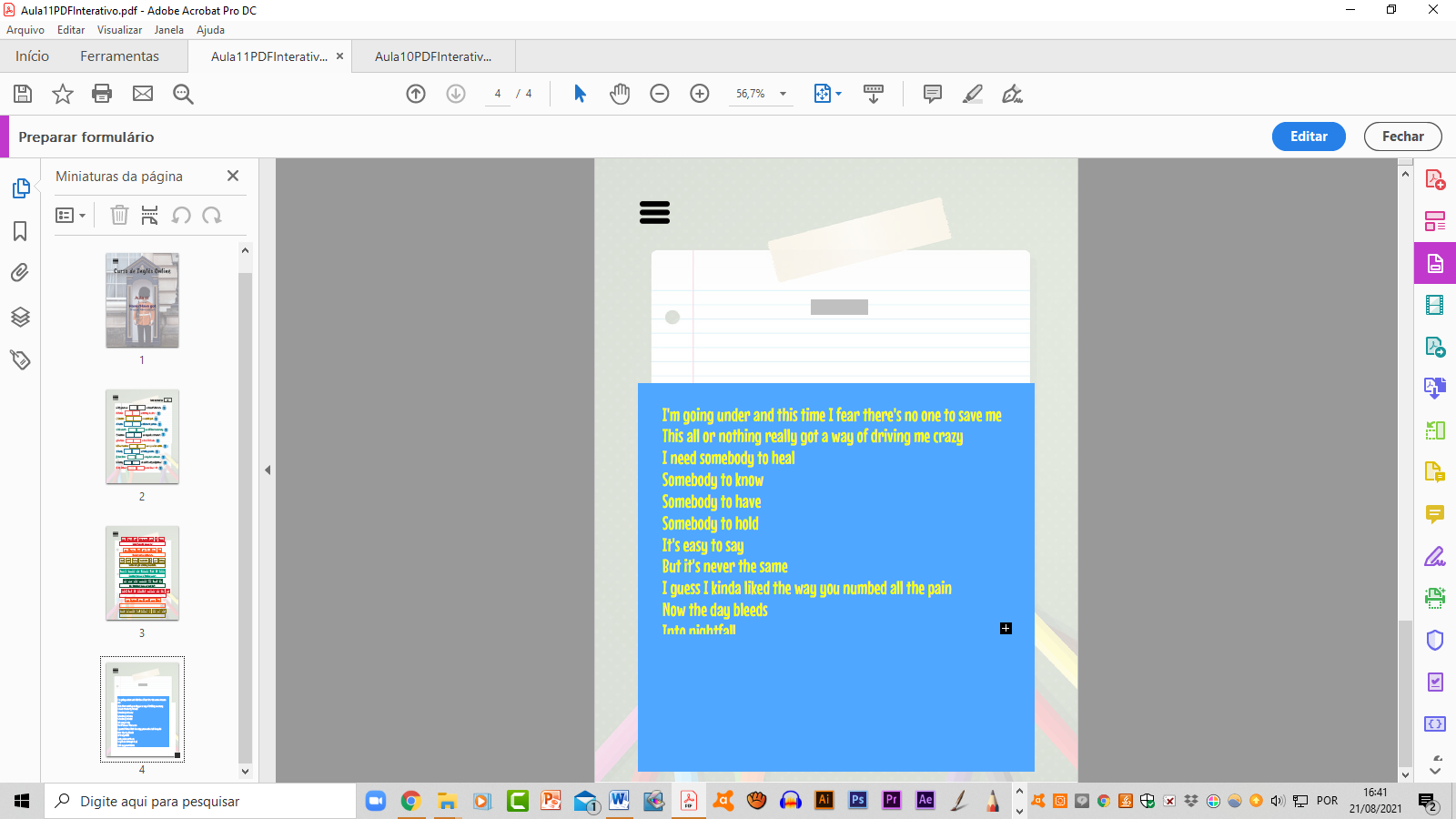Switch to the Aula10PDFInterativ tab

coord(433,56)
